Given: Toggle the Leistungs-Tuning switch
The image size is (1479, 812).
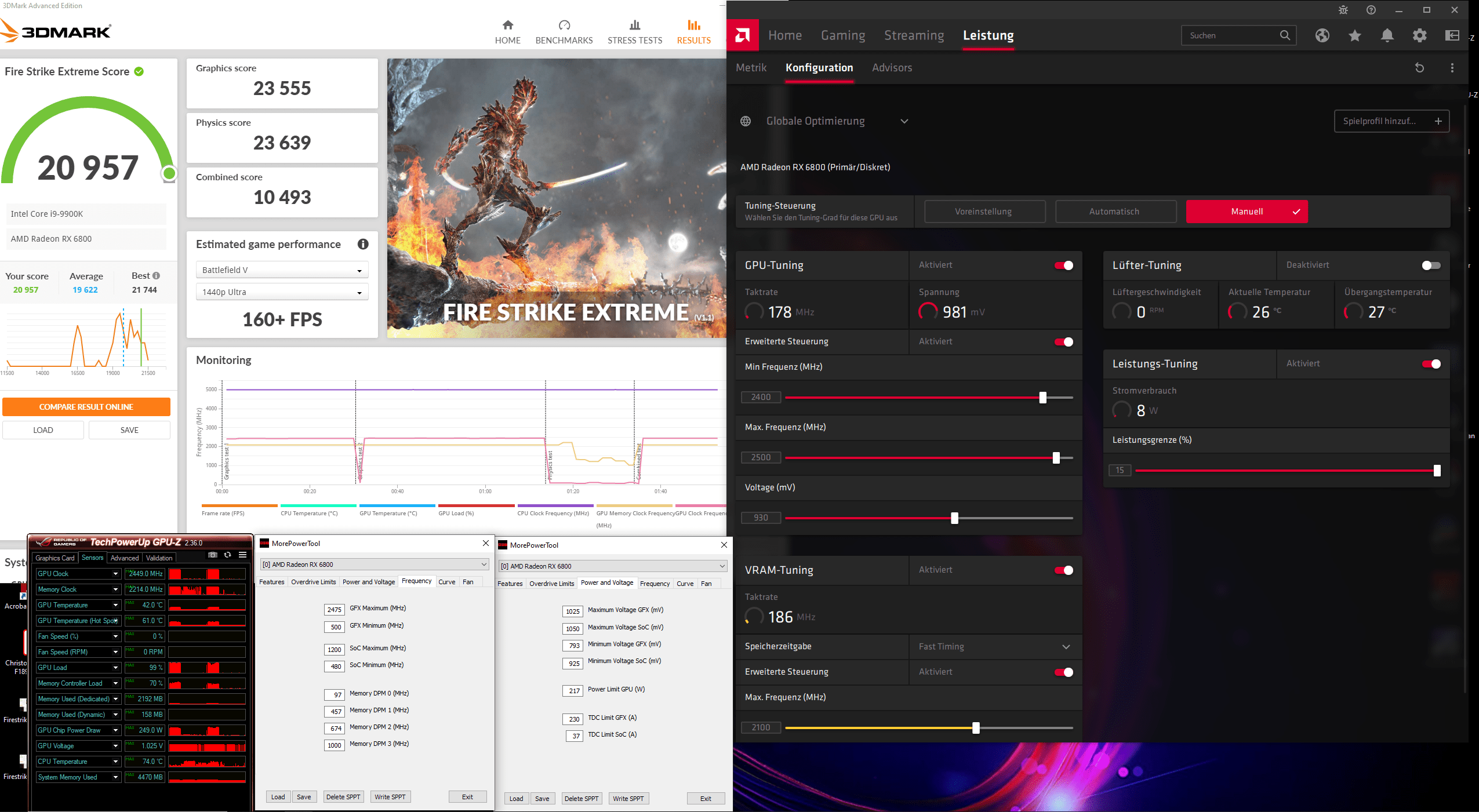Looking at the screenshot, I should click(x=1431, y=364).
